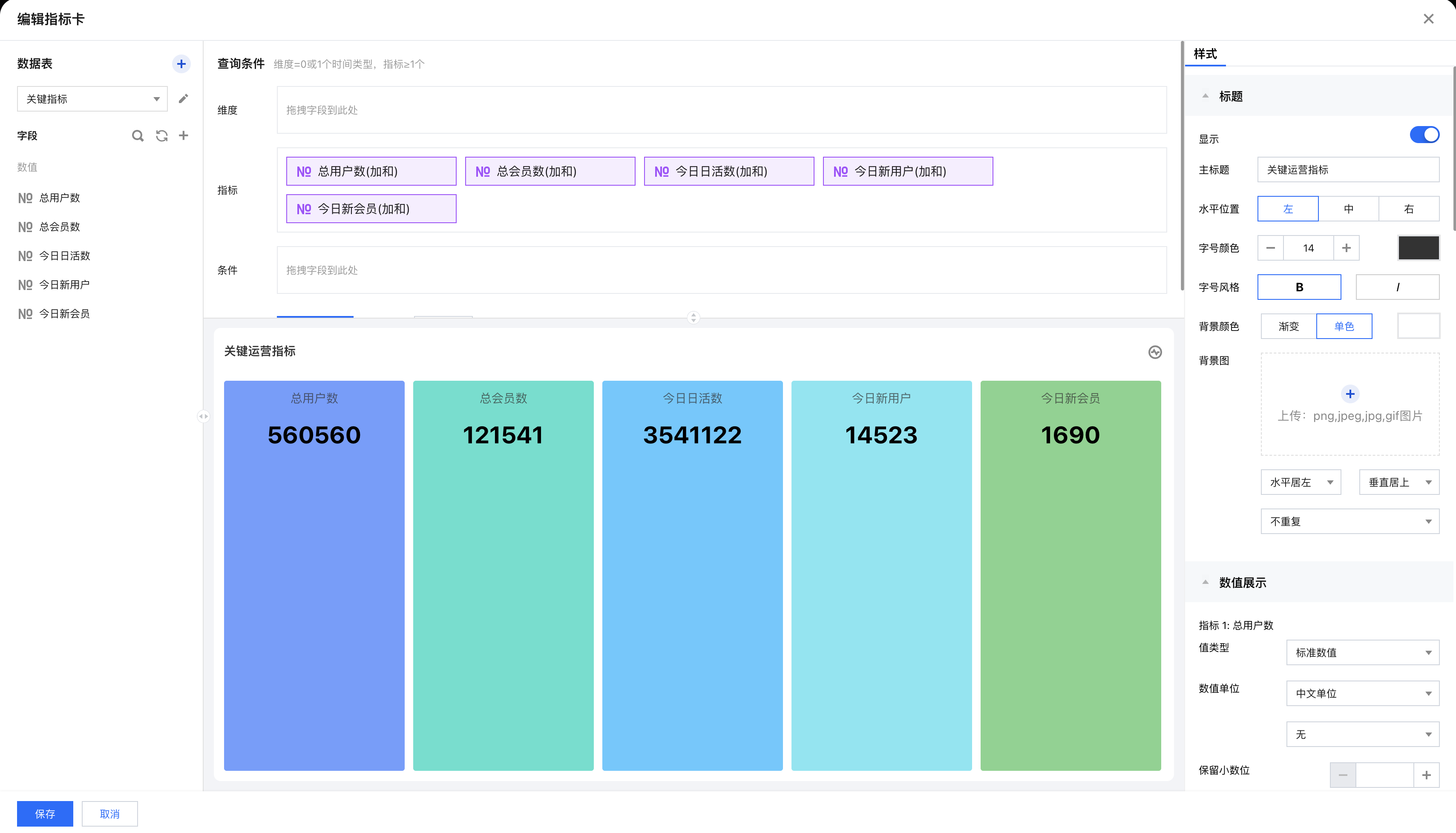Viewport: 1456px width, 833px height.
Task: Click the chart settings icon in the preview header
Action: pos(1154,352)
